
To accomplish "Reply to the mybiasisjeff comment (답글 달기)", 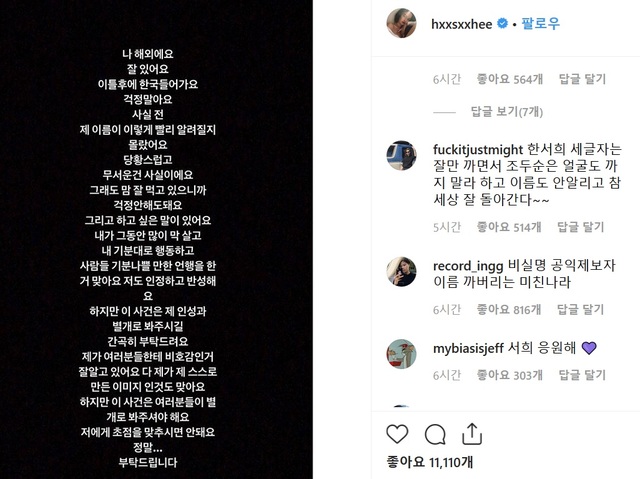I will [x=582, y=375].
